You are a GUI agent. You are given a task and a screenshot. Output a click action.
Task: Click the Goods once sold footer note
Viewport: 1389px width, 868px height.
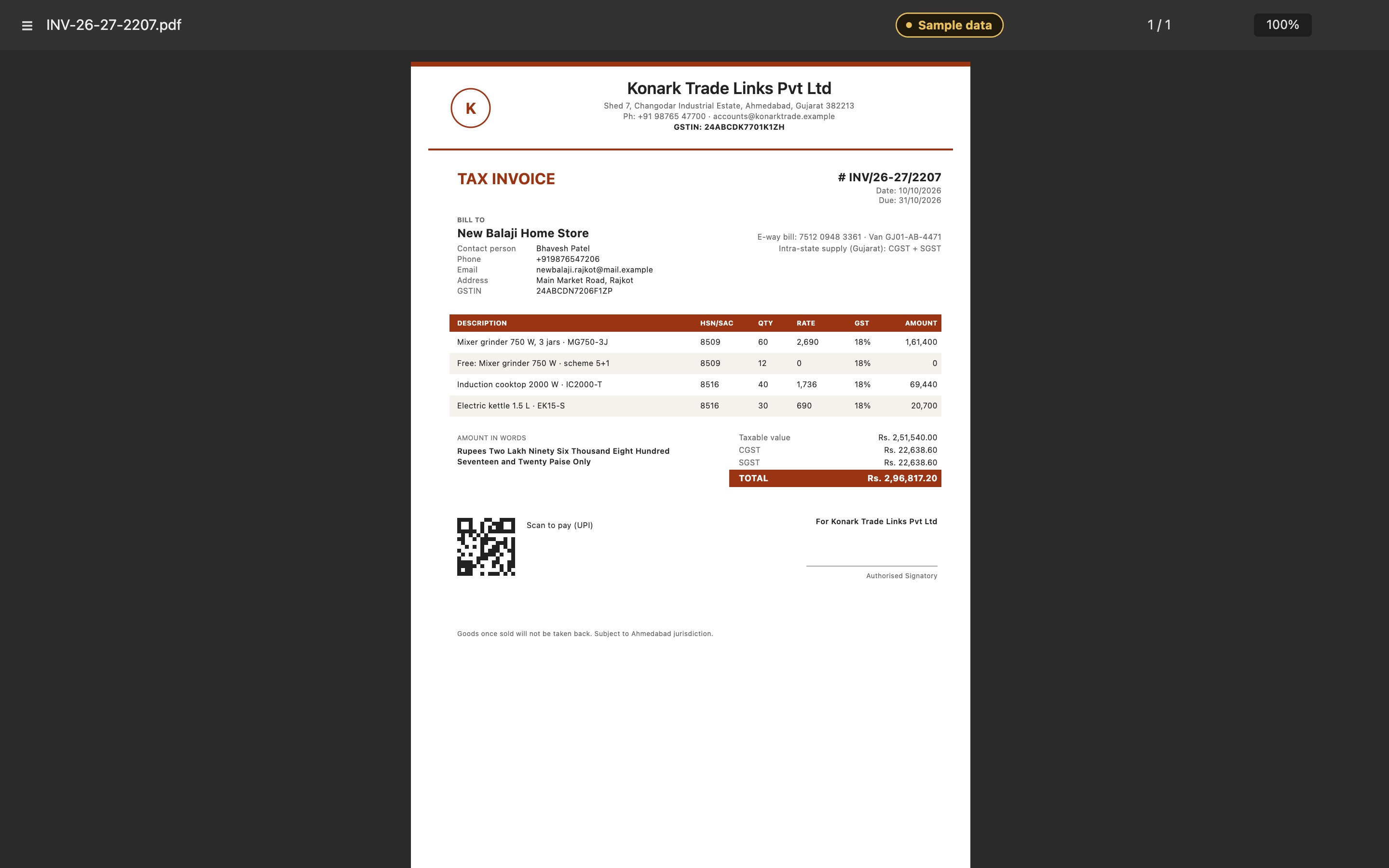pos(585,634)
